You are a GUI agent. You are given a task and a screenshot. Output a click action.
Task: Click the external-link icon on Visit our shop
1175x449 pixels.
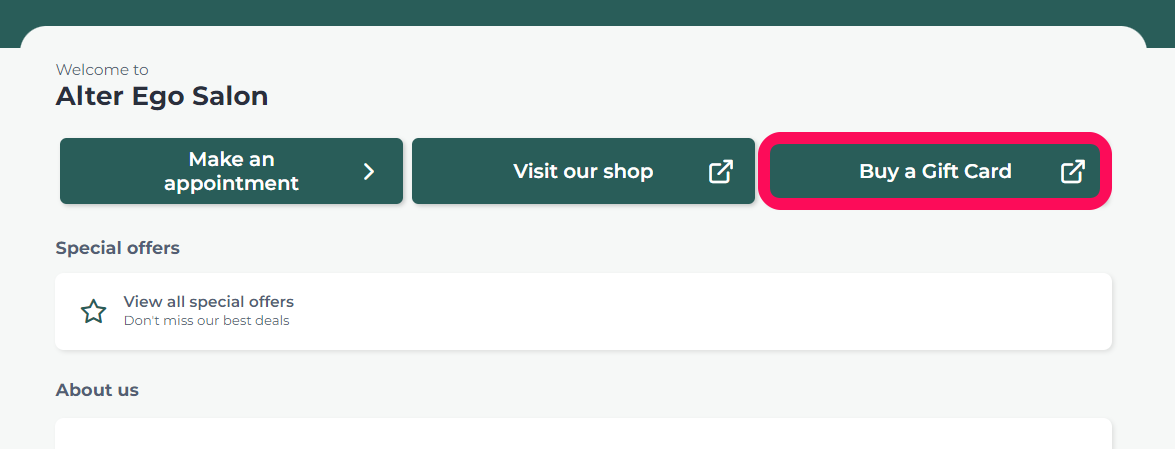(x=720, y=172)
